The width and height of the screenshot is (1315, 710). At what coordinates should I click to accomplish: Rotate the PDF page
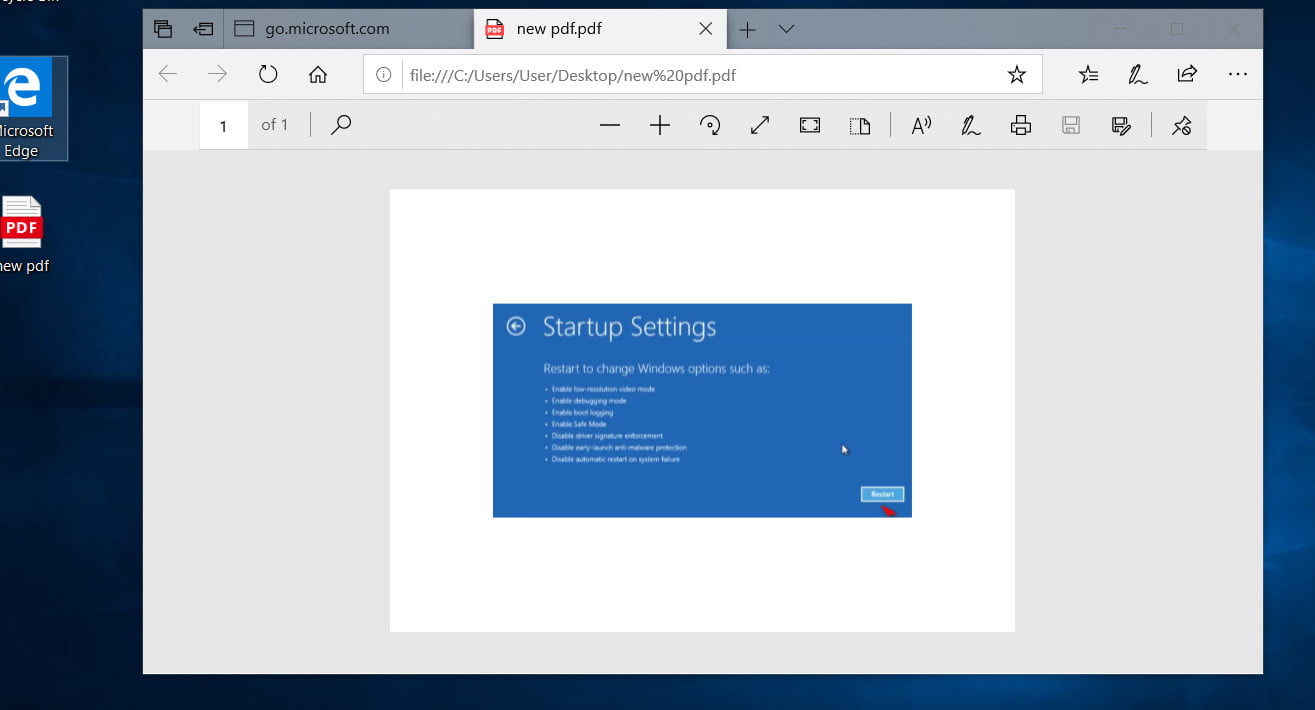click(x=710, y=125)
